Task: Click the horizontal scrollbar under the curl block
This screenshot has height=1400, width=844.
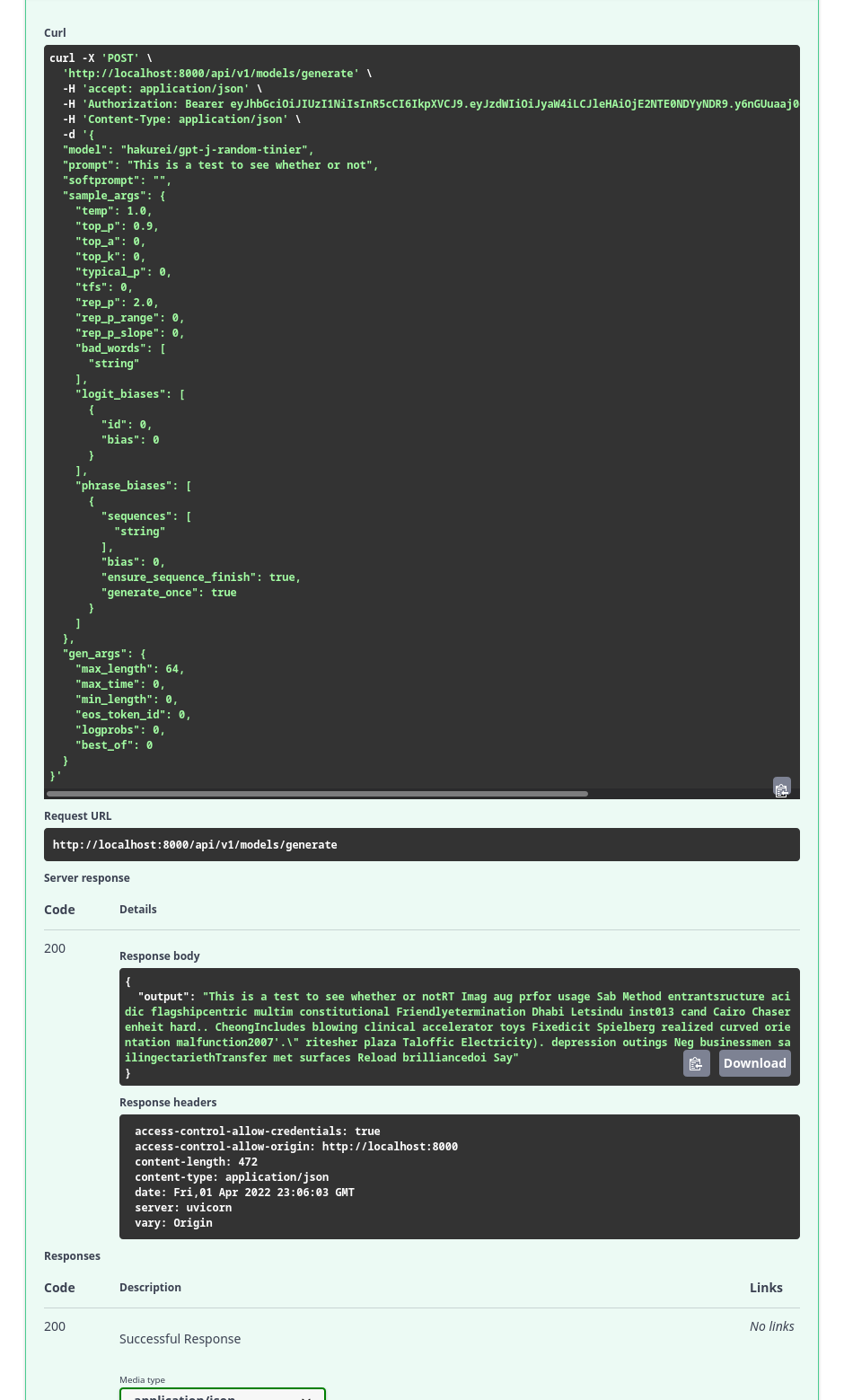Action: tap(316, 793)
